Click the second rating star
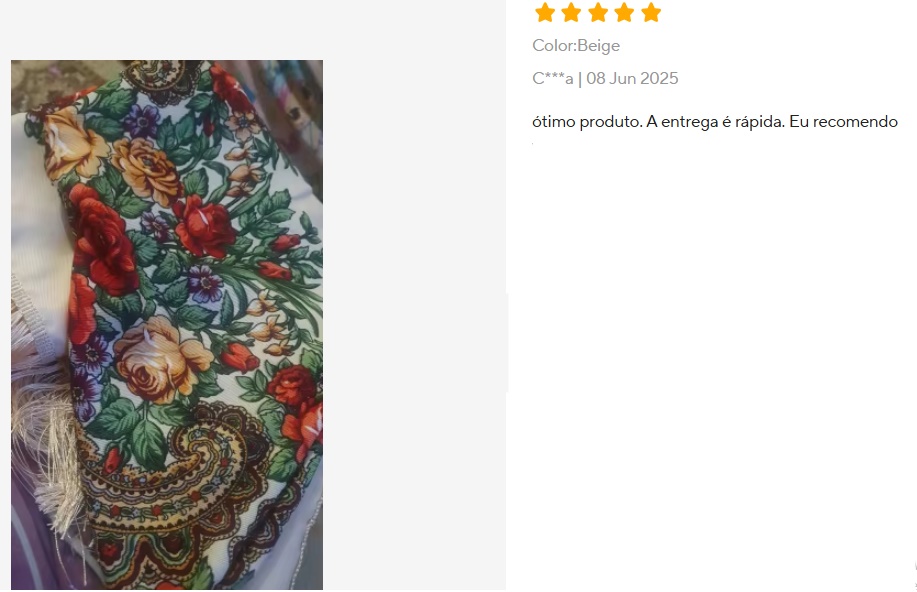 coord(571,12)
